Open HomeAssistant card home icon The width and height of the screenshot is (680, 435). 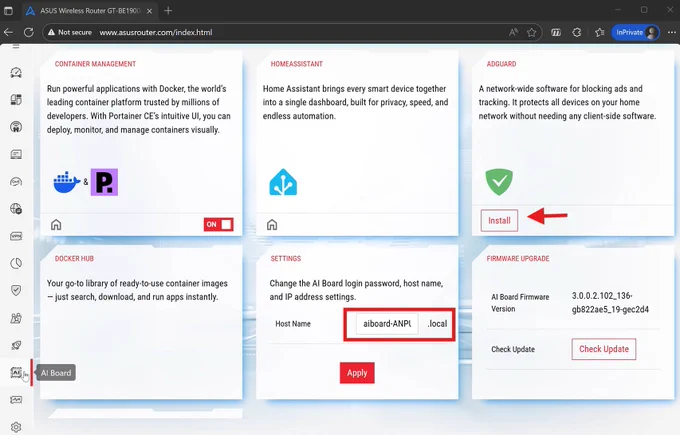pos(272,225)
